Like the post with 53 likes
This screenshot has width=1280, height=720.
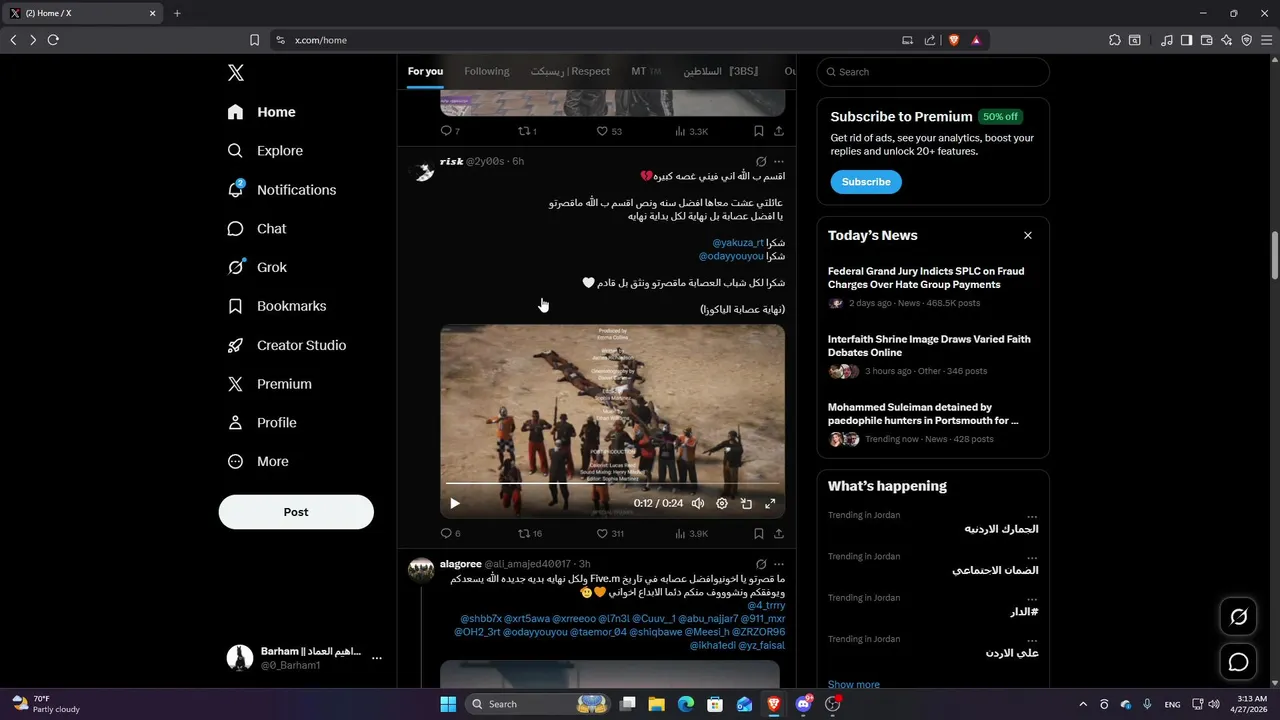(x=609, y=131)
